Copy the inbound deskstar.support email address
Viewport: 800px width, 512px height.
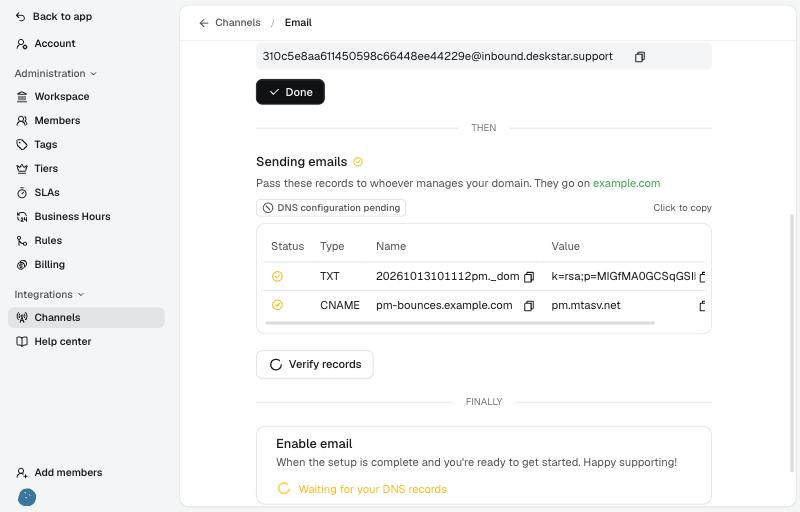(640, 57)
